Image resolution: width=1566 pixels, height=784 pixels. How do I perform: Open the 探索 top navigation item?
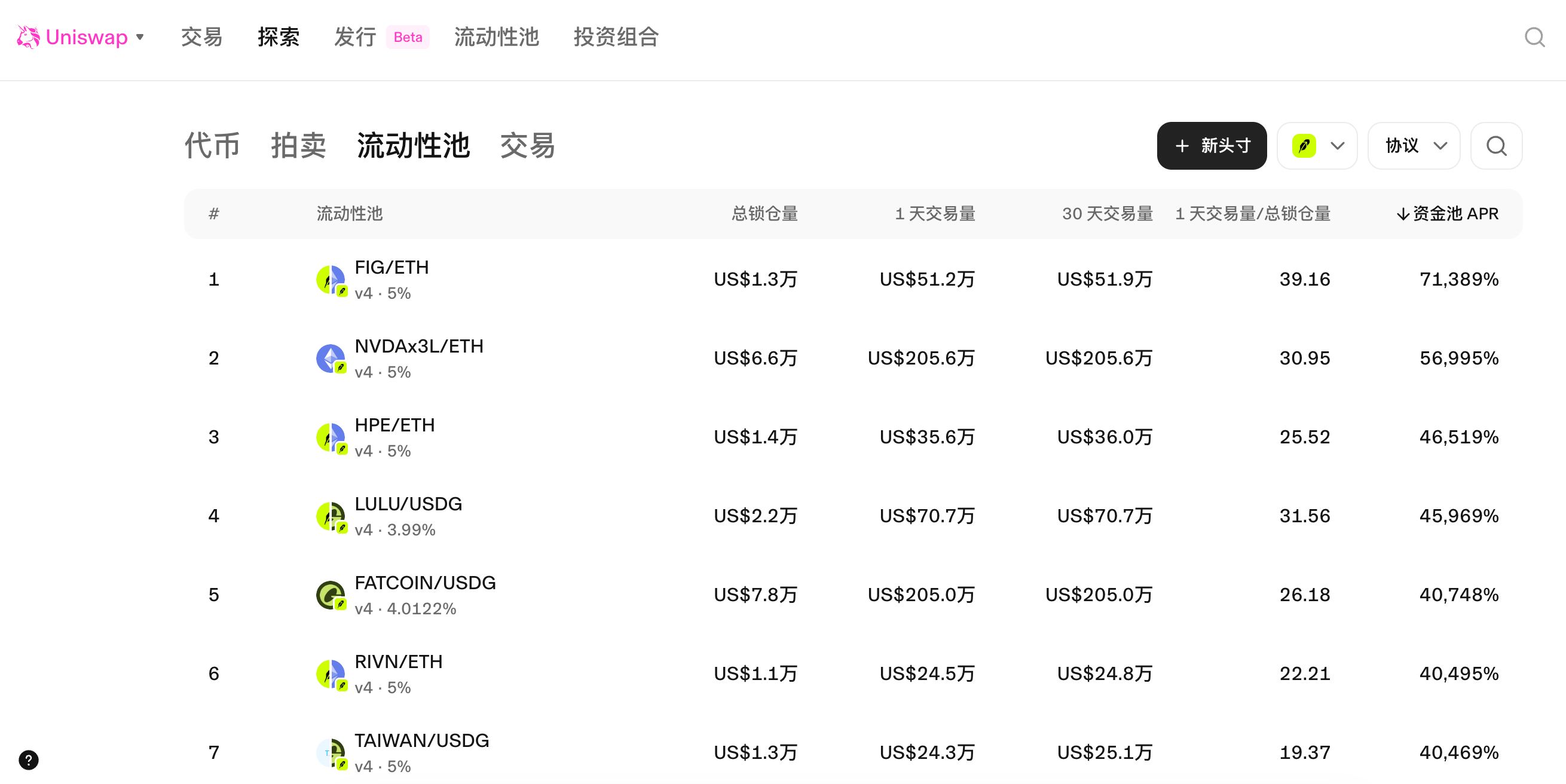point(279,37)
